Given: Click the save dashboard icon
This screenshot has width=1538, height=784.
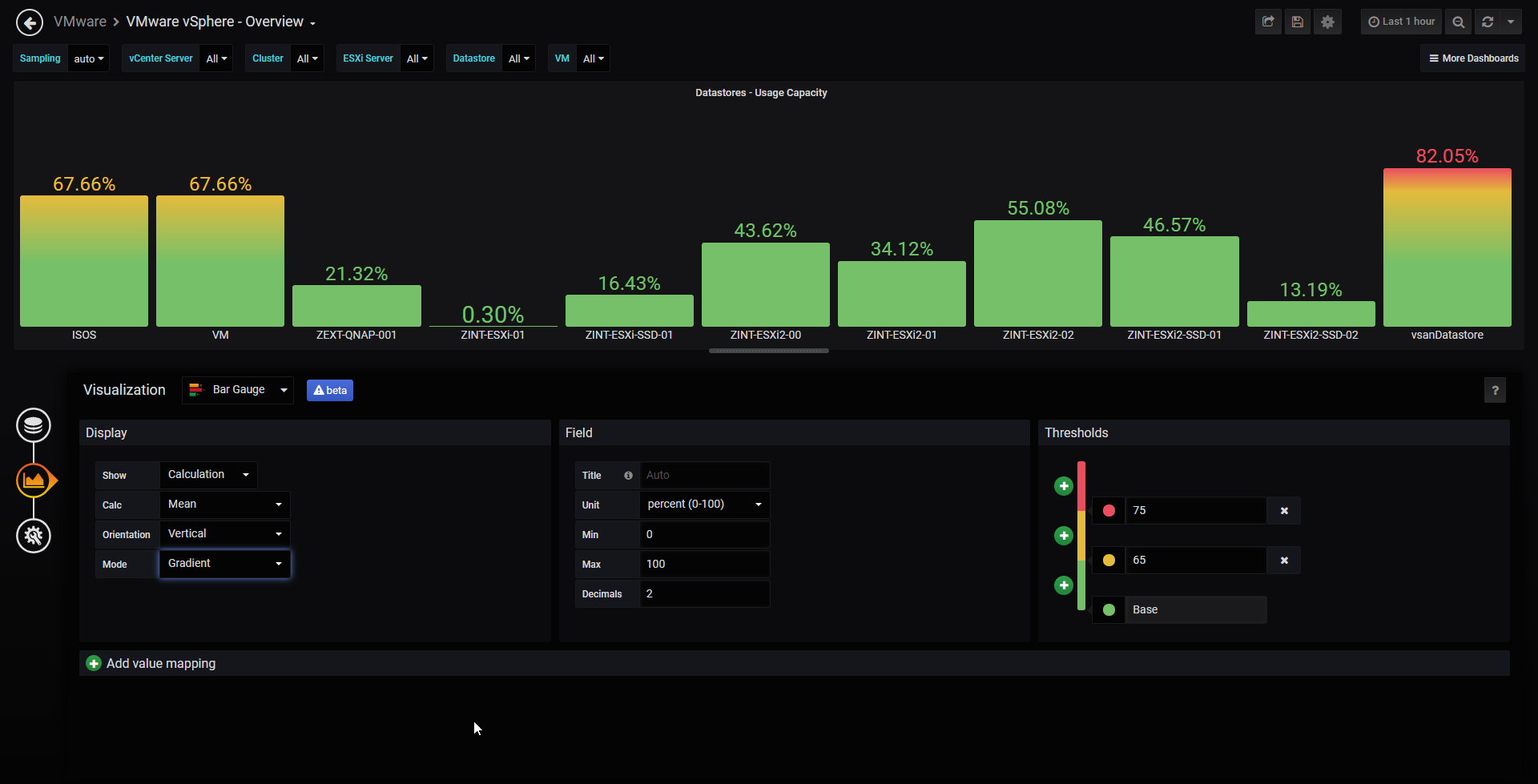Looking at the screenshot, I should coord(1298,22).
